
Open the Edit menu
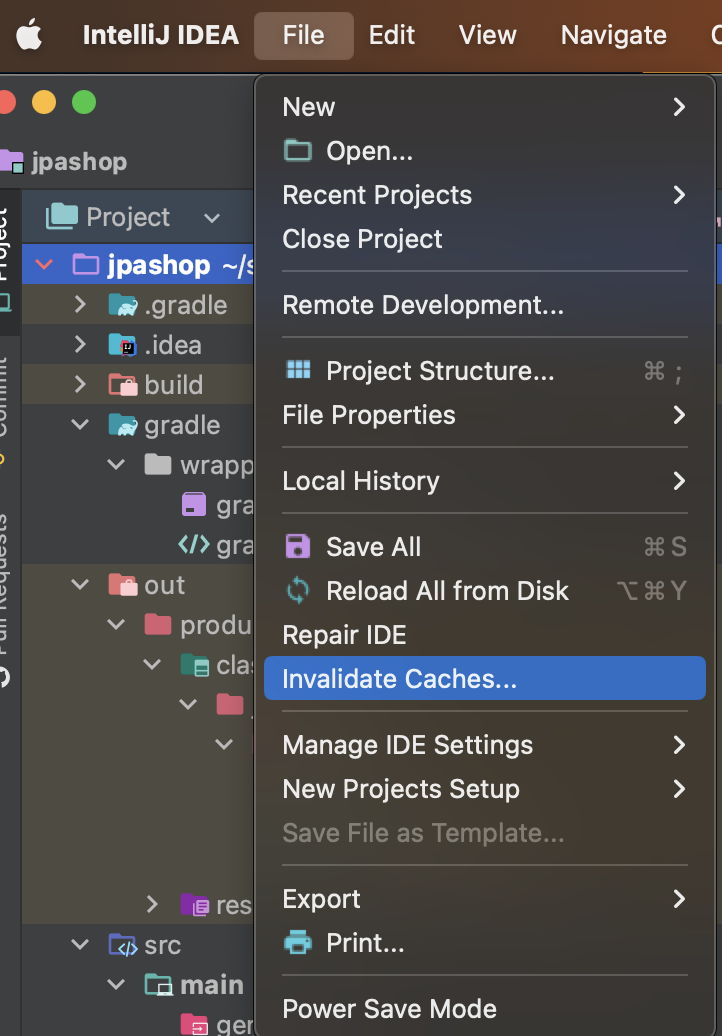[392, 35]
